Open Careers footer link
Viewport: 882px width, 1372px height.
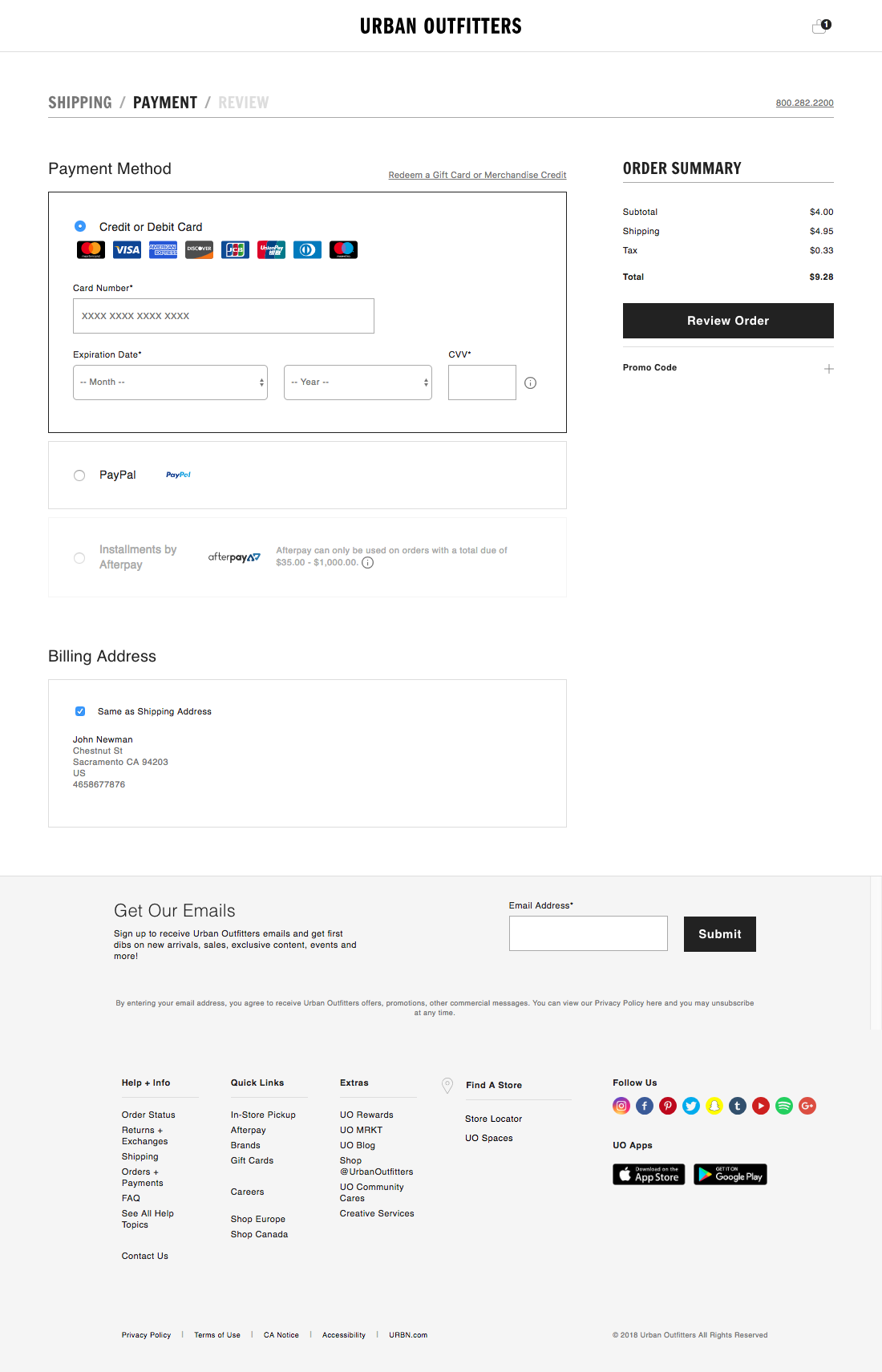tap(247, 1192)
